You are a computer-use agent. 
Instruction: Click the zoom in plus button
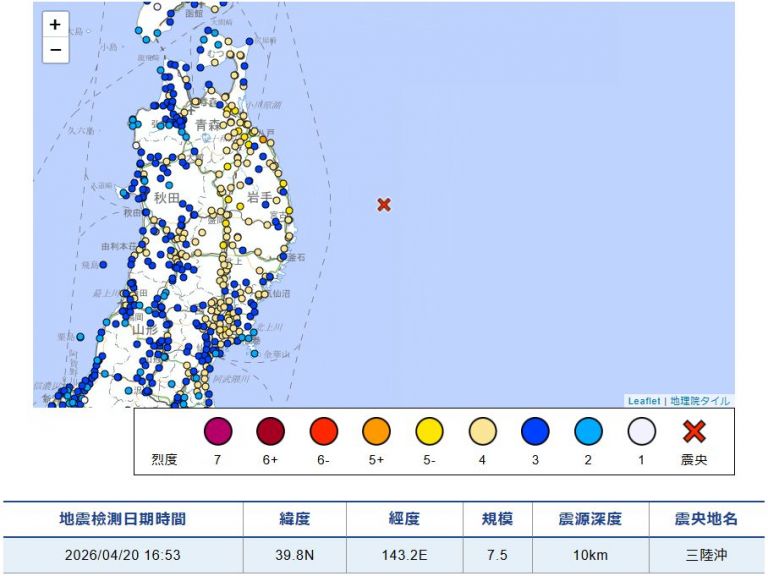point(55,24)
